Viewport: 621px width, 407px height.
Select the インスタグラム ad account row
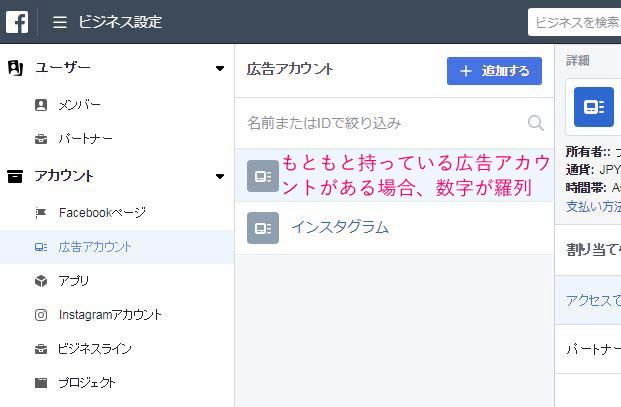click(395, 228)
